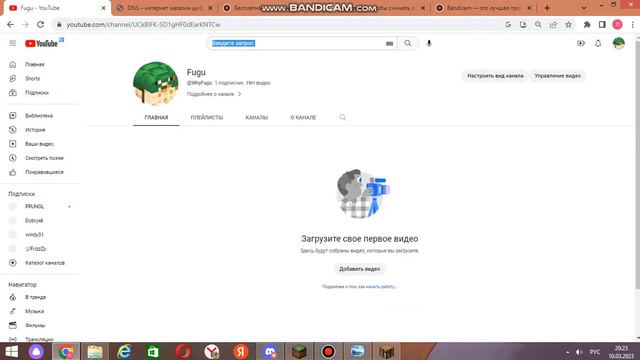This screenshot has width=640, height=360.
Task: Open the YouTube hamburger guide menu
Action: coord(13,43)
